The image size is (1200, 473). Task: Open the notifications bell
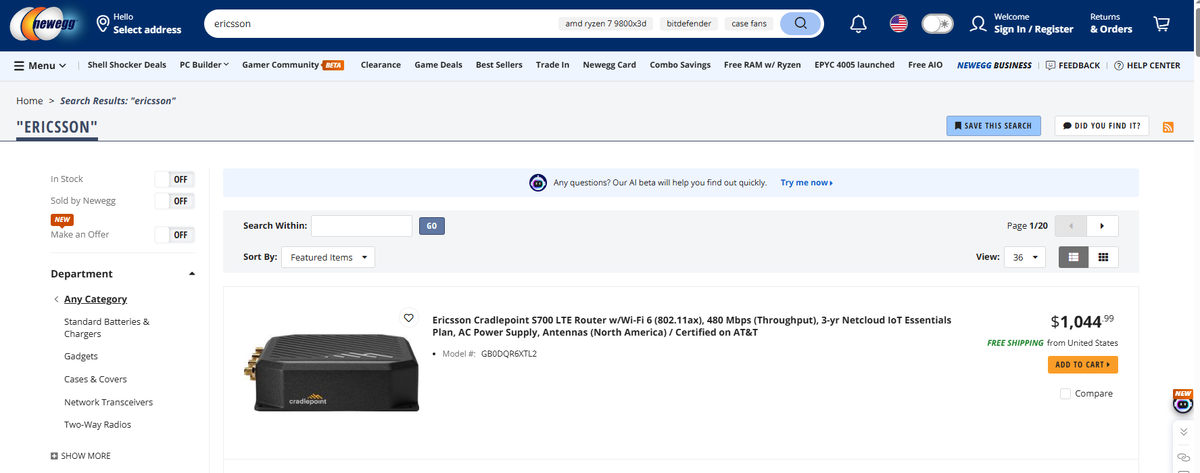point(857,23)
